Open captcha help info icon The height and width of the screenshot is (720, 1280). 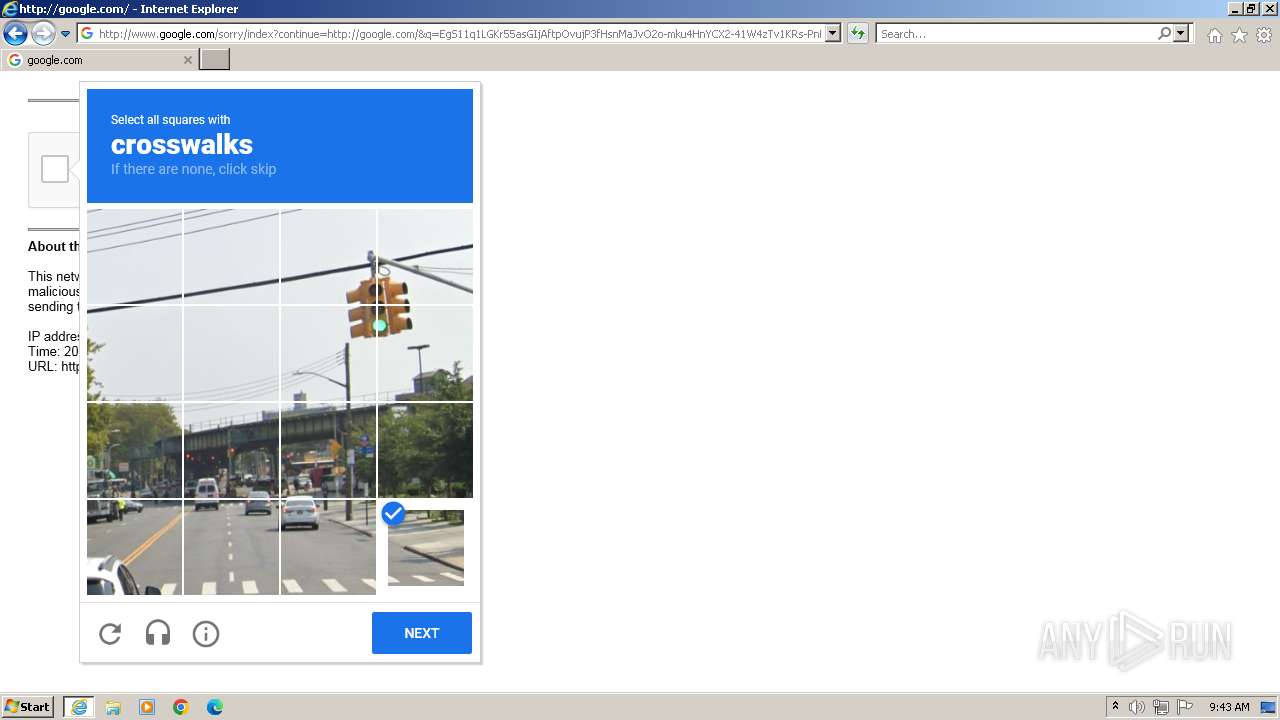206,633
